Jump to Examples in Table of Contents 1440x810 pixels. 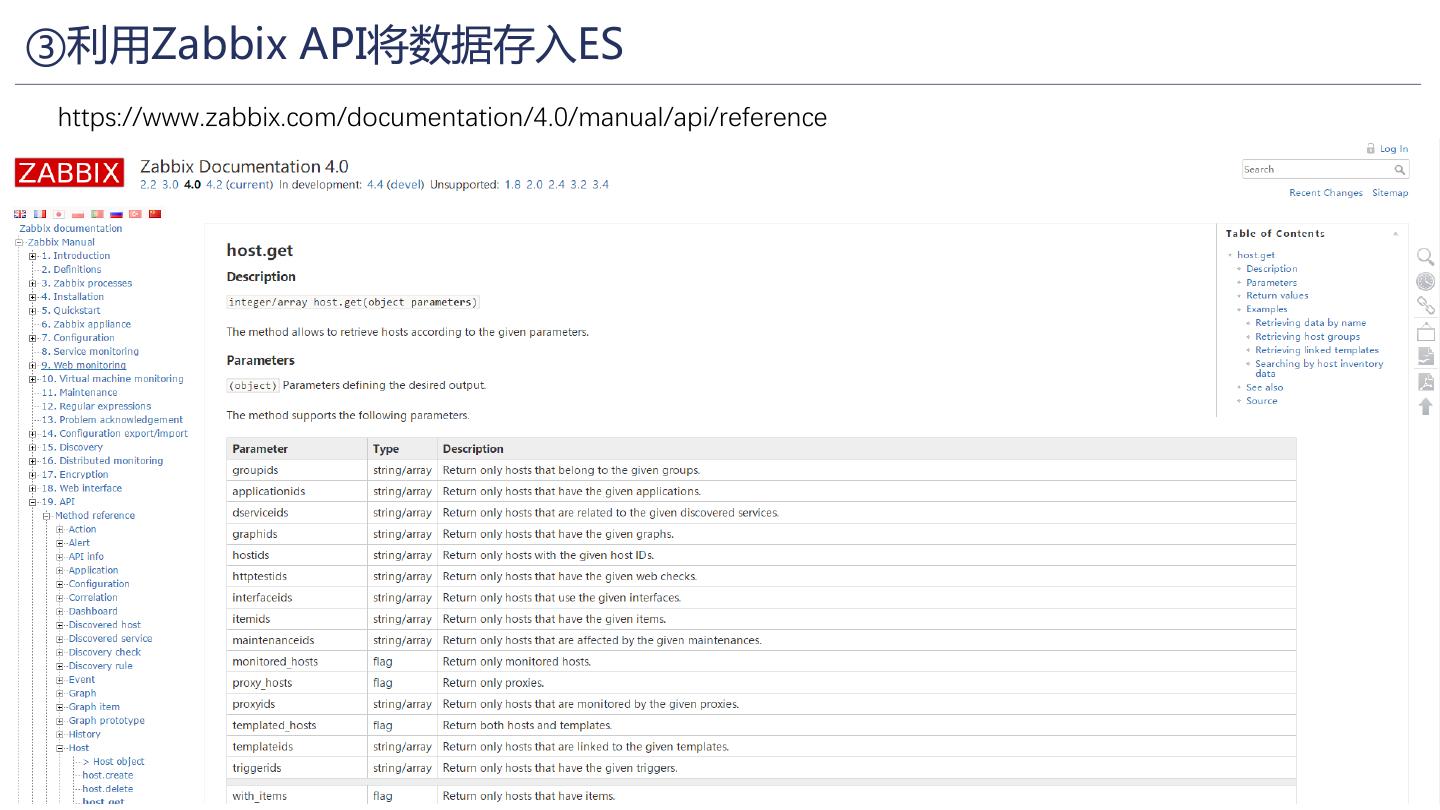click(1267, 310)
